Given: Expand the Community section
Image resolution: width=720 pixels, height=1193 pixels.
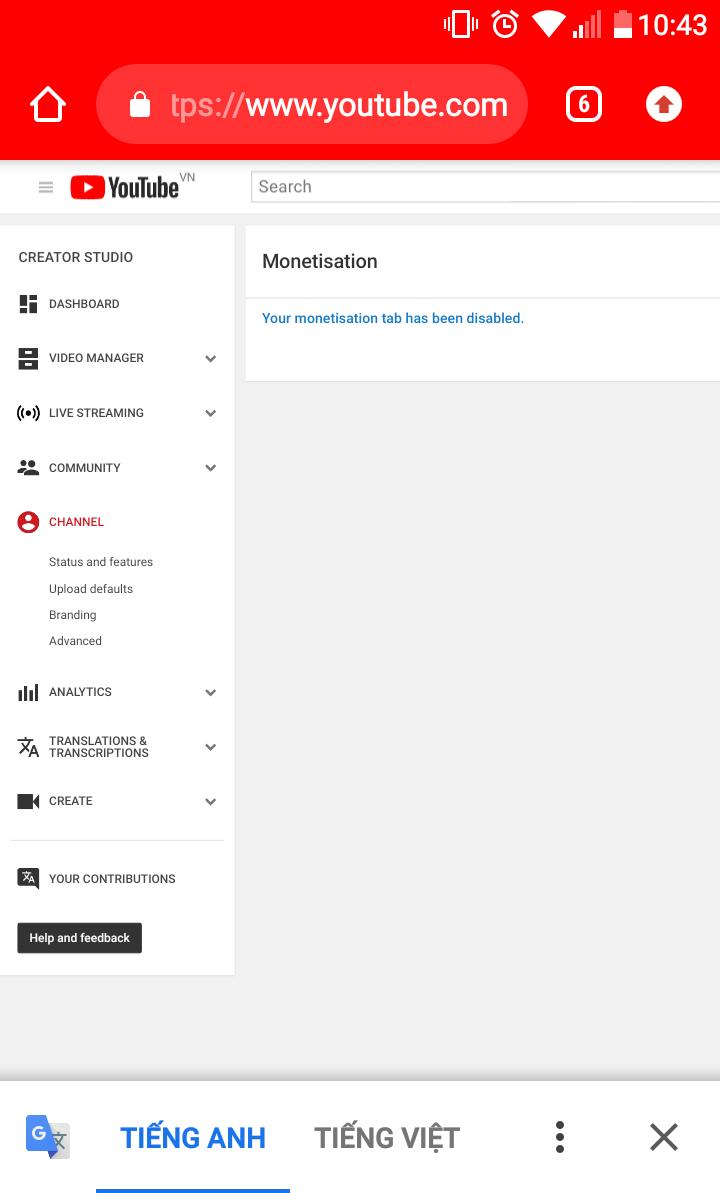Looking at the screenshot, I should pos(211,468).
